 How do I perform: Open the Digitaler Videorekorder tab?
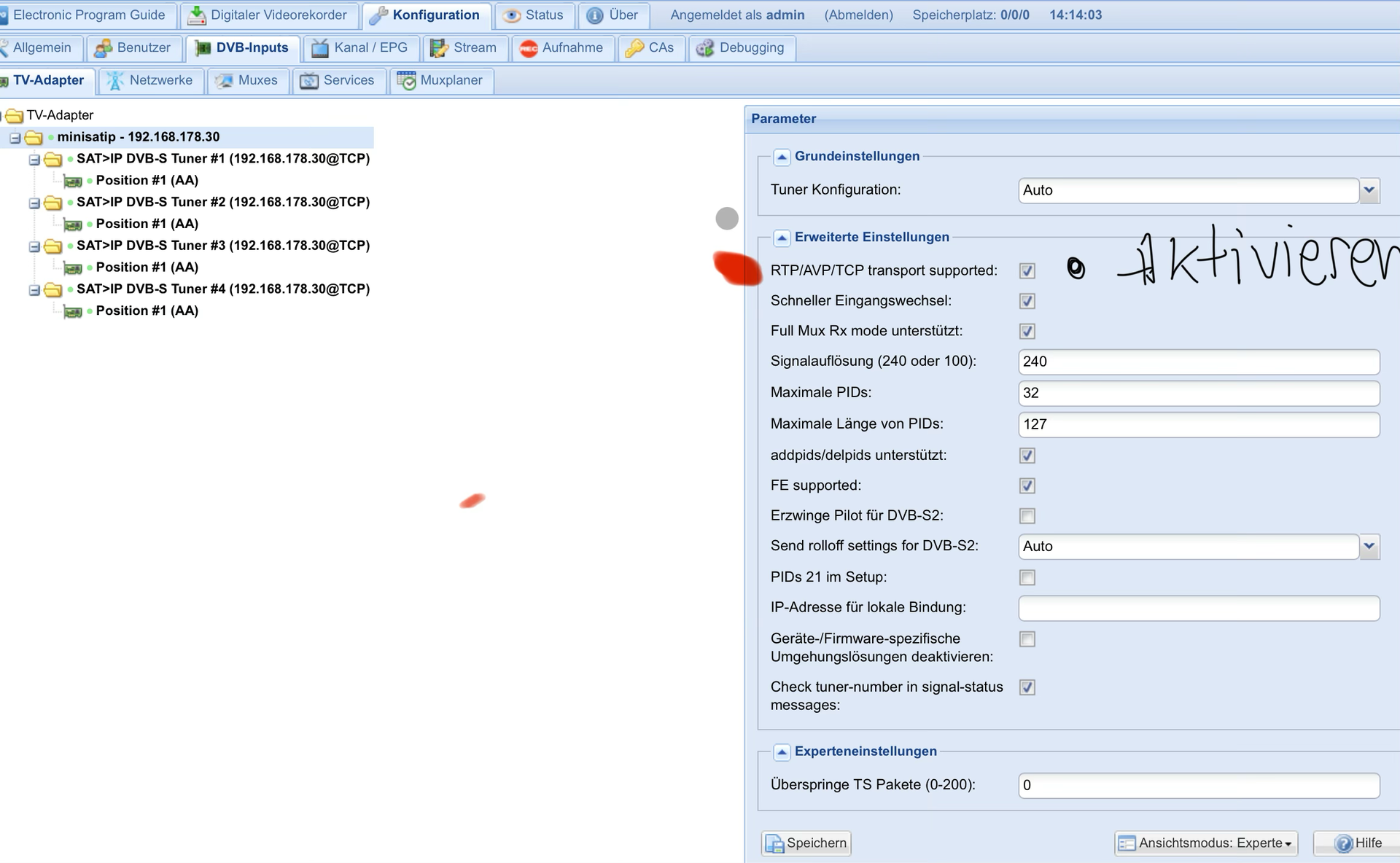tap(268, 15)
